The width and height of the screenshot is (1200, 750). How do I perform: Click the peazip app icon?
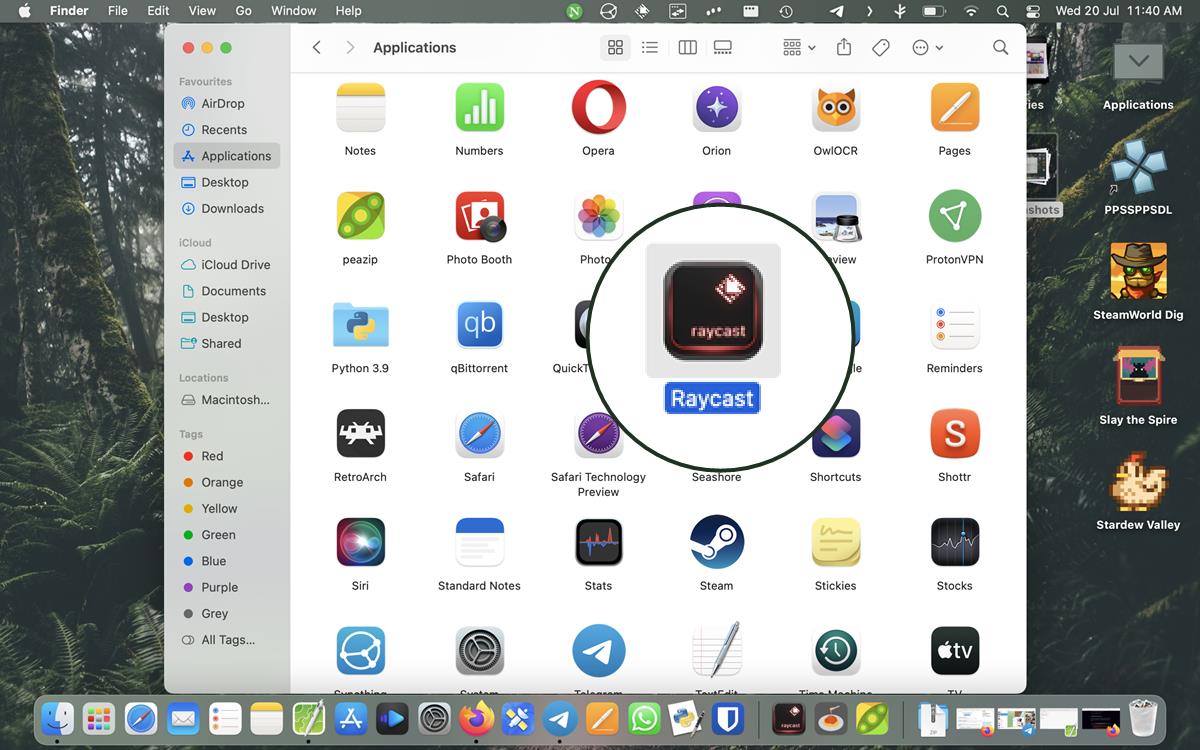click(x=360, y=216)
